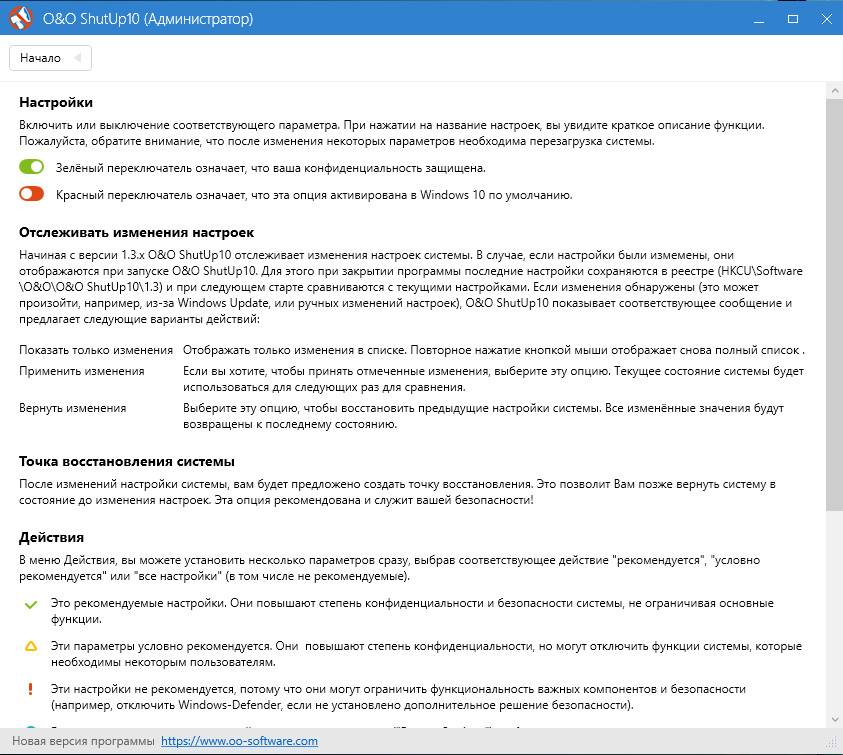Click the vertical scrollbar thumb

[834, 304]
